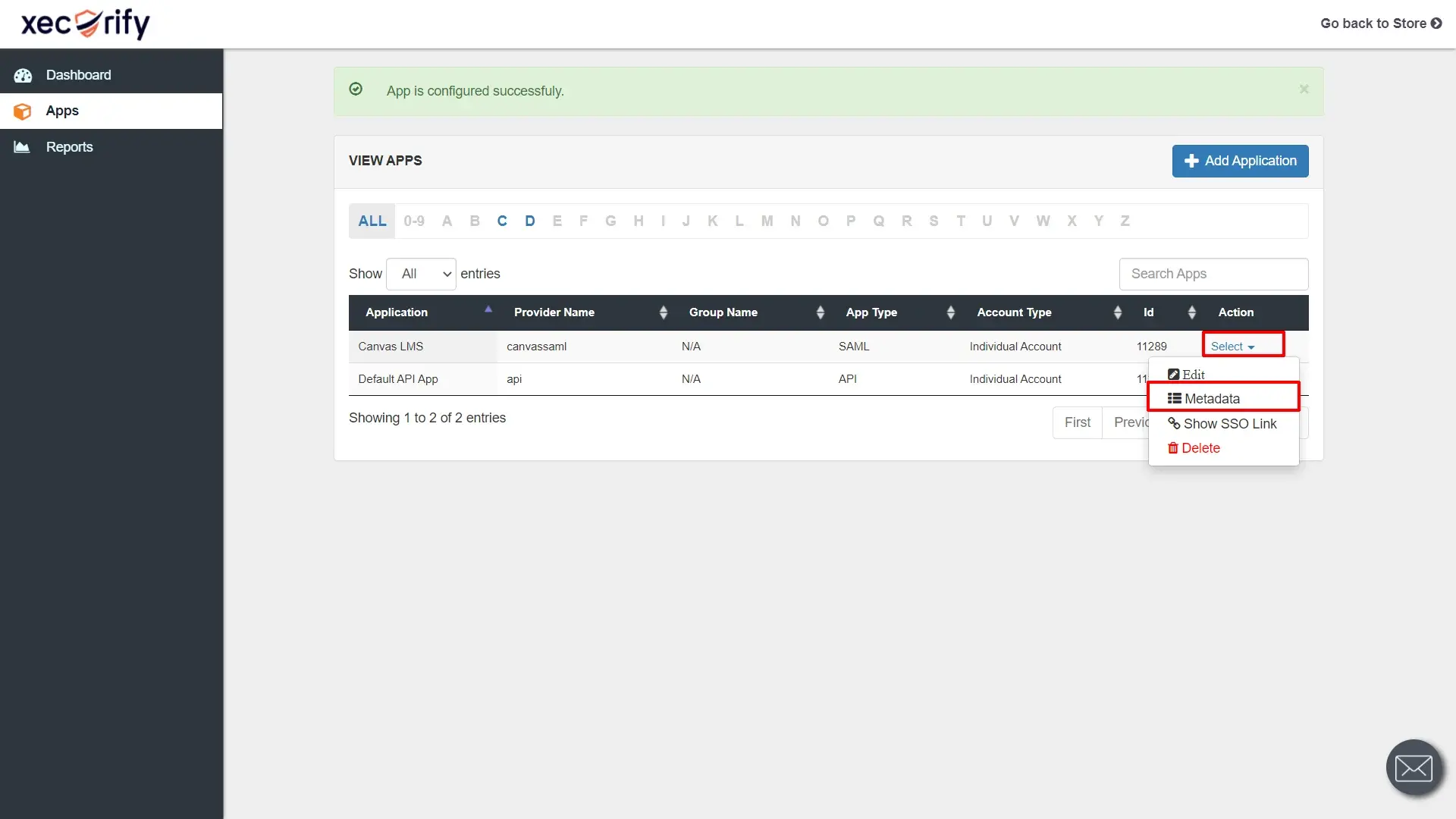This screenshot has height=819, width=1456.
Task: Sort by App Type column arrows
Action: pyautogui.click(x=951, y=312)
